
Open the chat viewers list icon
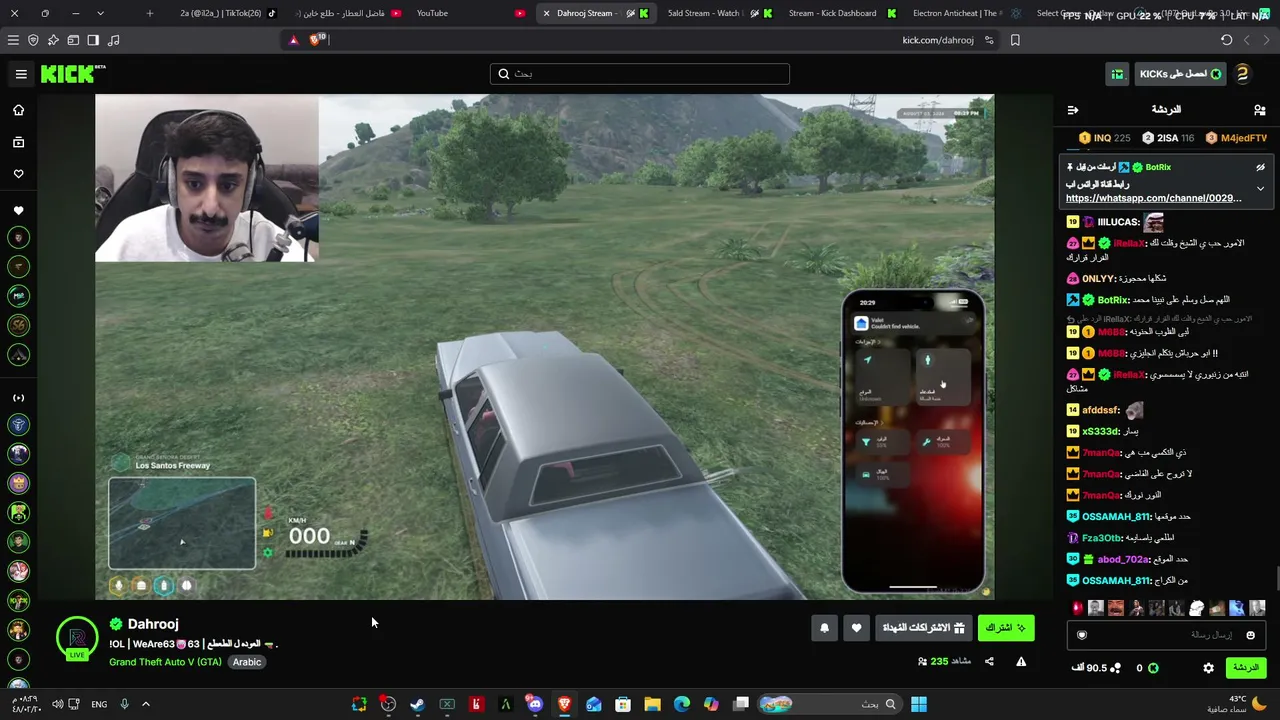[1260, 110]
